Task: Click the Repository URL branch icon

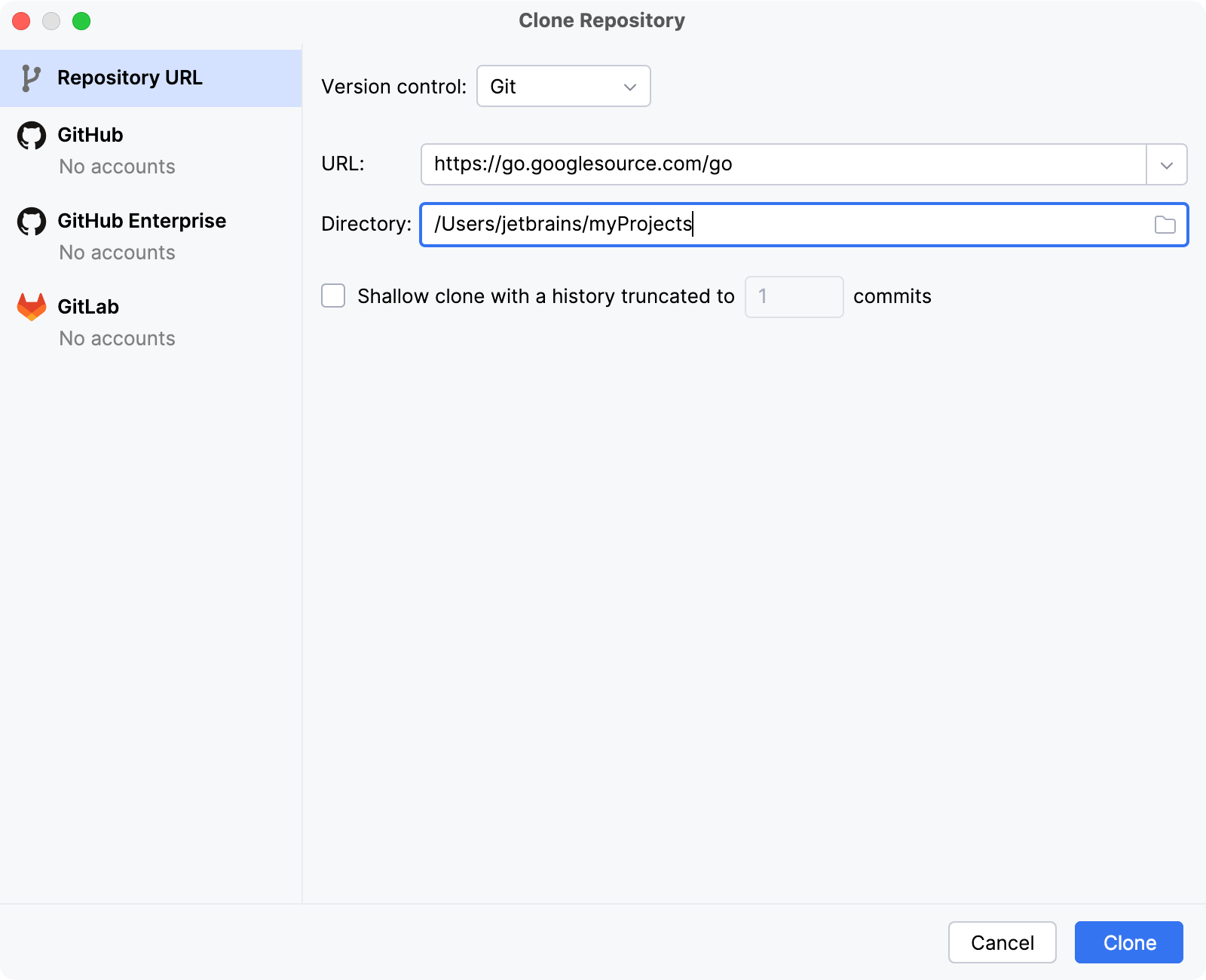Action: coord(31,77)
